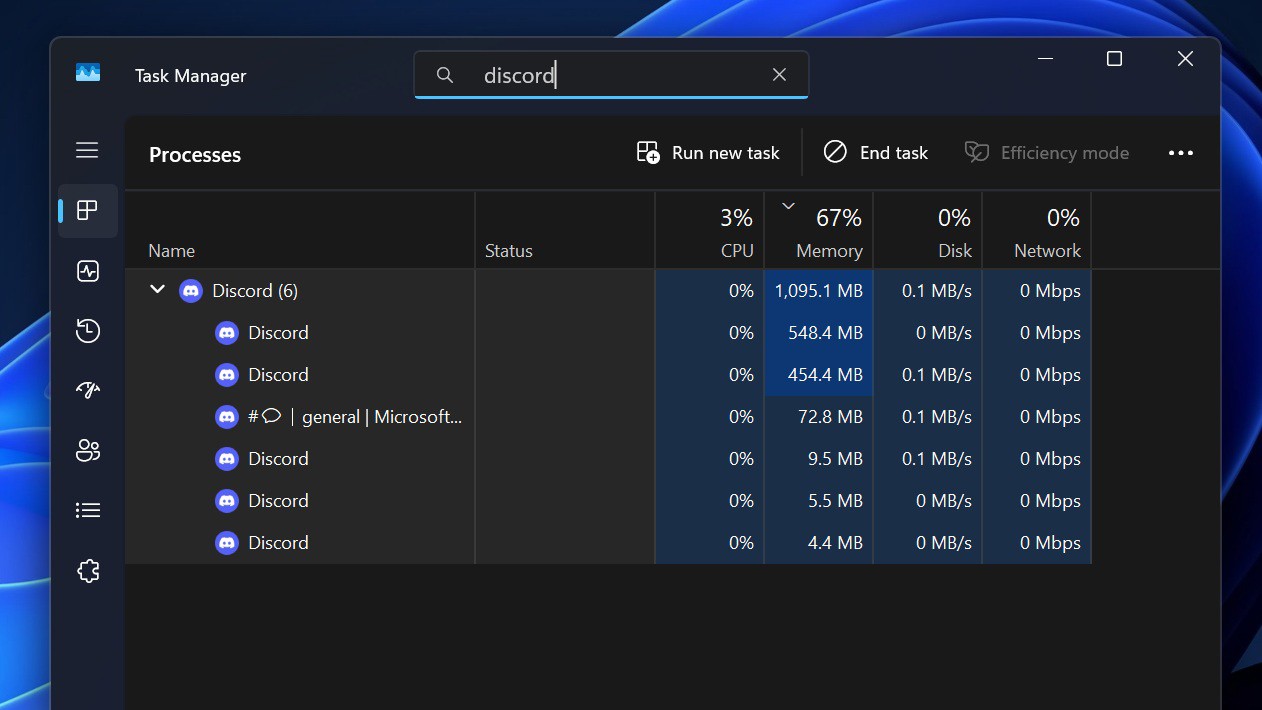Open Task Manager settings gear
This screenshot has height=710, width=1262.
point(87,570)
